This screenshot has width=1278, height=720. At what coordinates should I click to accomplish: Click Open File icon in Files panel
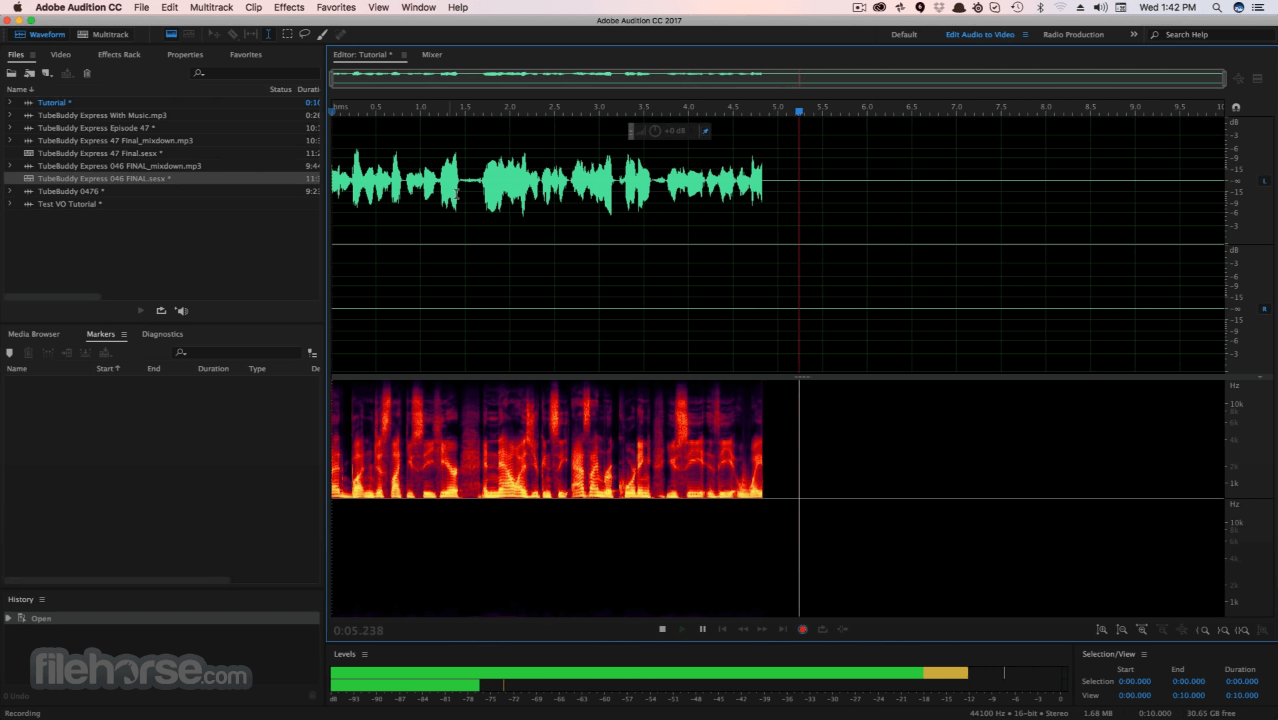tap(11, 73)
